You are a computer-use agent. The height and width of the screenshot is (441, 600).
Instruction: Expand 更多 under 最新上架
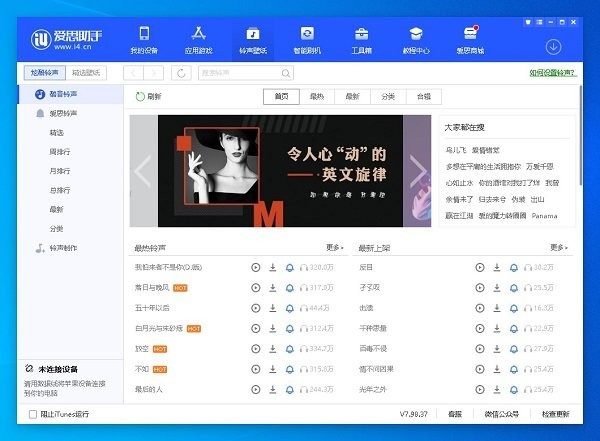[x=558, y=247]
